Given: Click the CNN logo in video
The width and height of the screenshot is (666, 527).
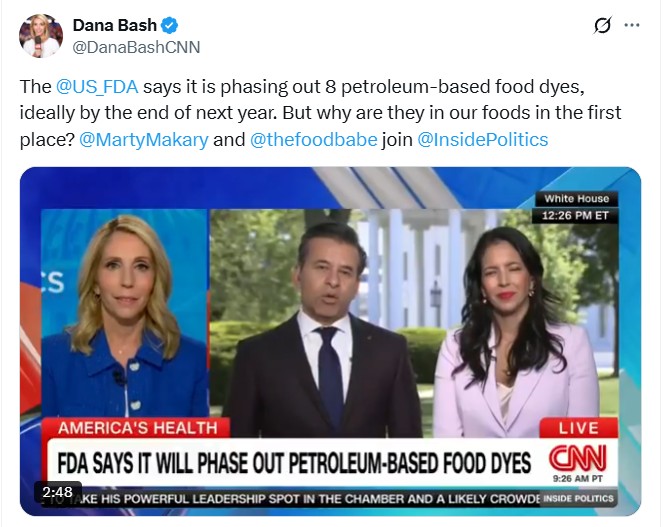Looking at the screenshot, I should coord(578,459).
